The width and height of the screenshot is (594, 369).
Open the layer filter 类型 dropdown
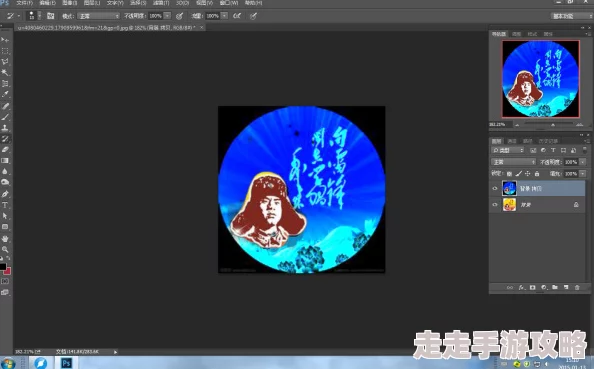click(508, 150)
